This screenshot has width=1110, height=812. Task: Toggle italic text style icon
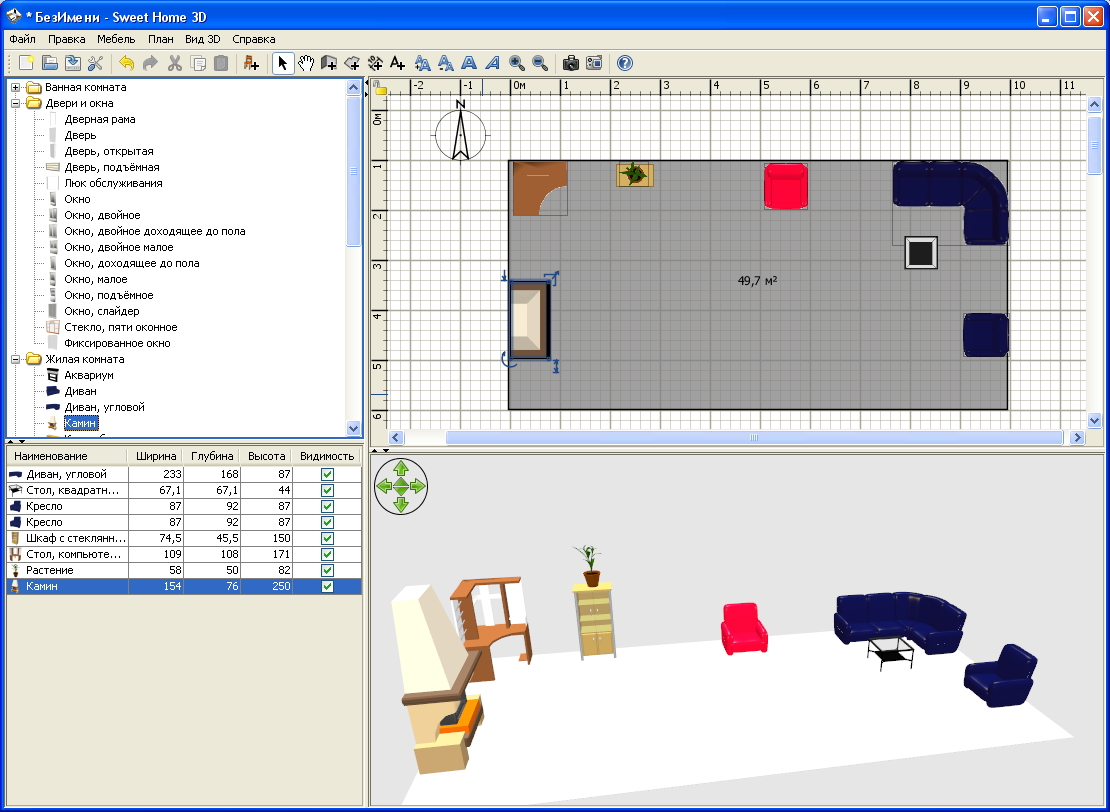[x=492, y=63]
